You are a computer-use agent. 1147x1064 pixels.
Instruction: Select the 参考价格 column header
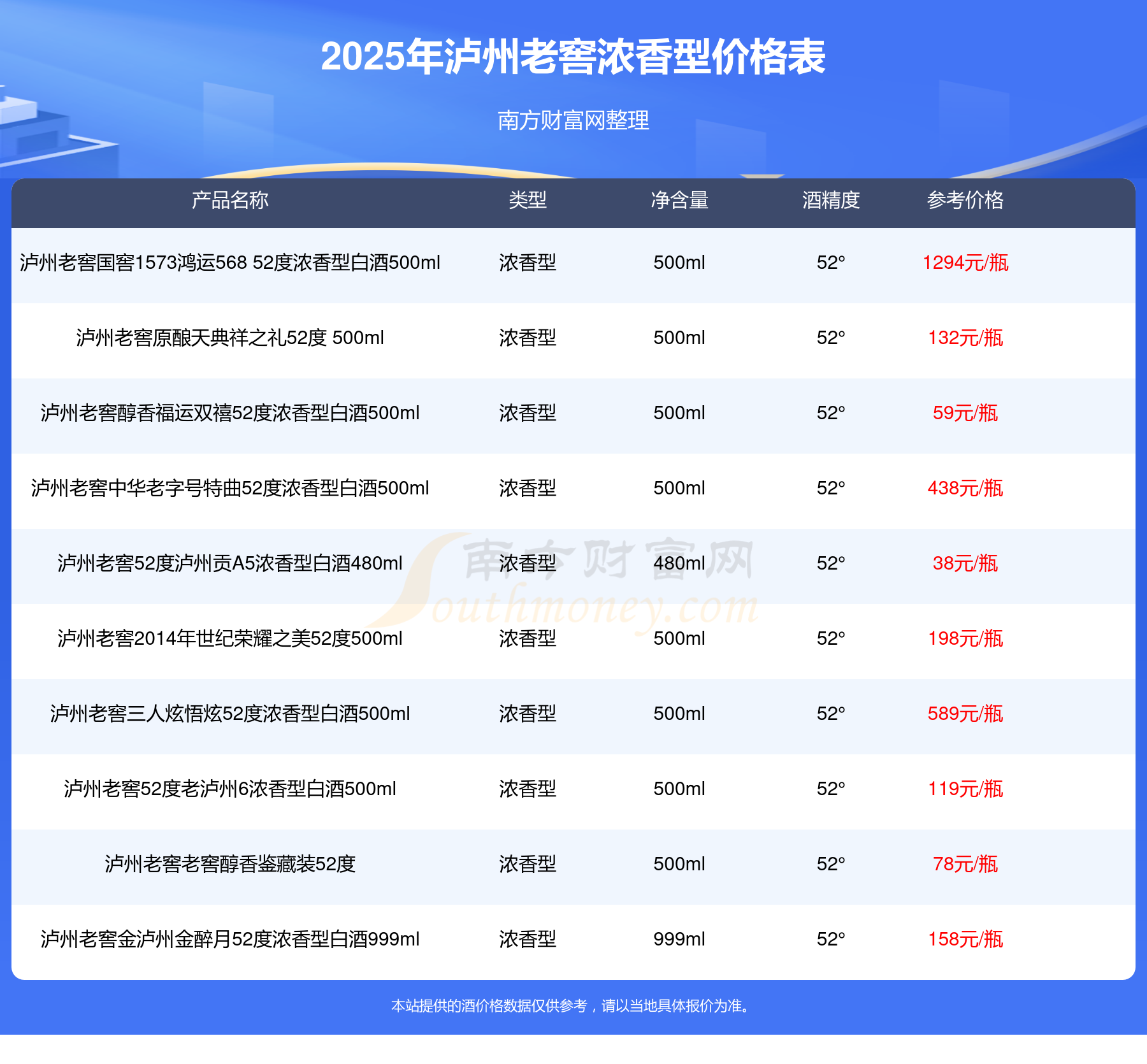click(965, 200)
